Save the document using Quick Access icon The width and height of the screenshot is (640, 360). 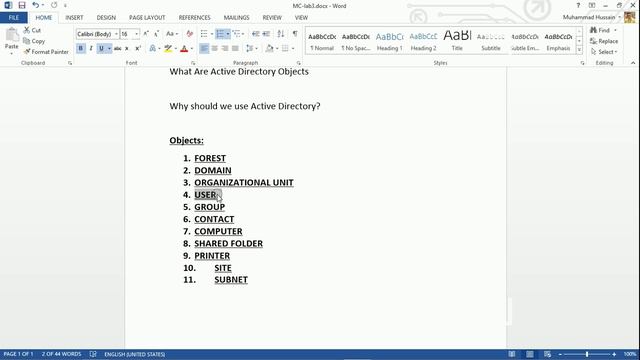(22, 5)
